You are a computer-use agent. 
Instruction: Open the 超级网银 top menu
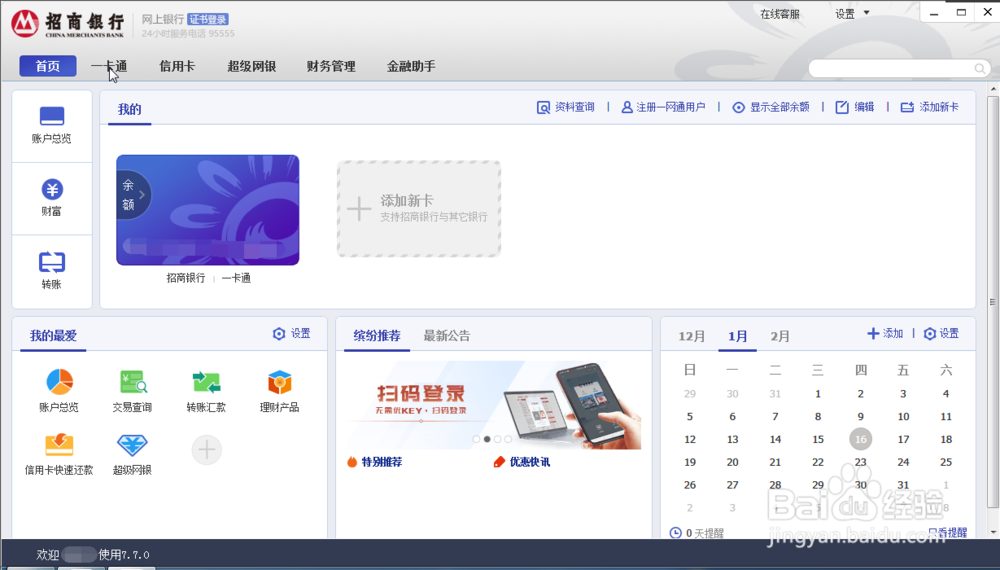click(252, 66)
